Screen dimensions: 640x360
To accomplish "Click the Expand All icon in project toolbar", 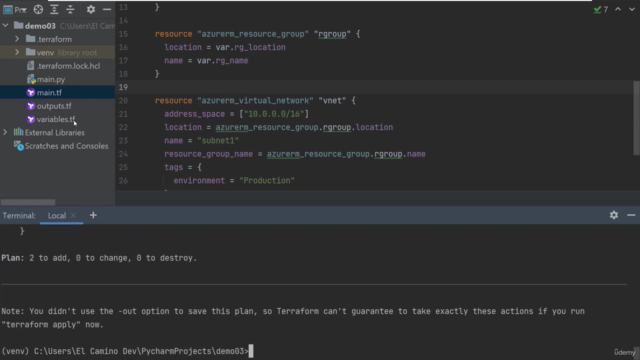I will click(x=54, y=9).
